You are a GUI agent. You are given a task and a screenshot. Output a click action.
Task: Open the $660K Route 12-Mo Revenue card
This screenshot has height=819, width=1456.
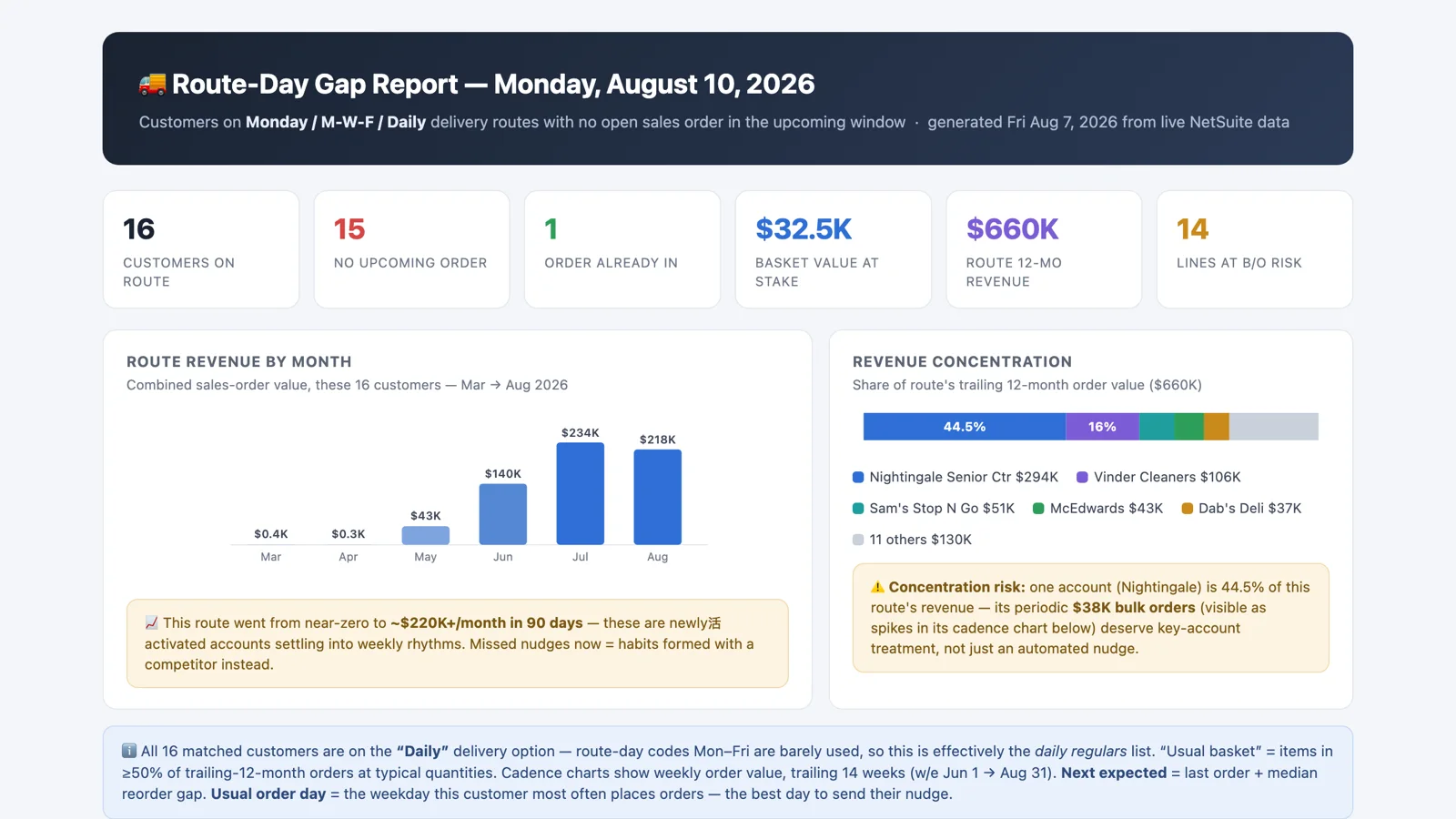(x=1044, y=249)
